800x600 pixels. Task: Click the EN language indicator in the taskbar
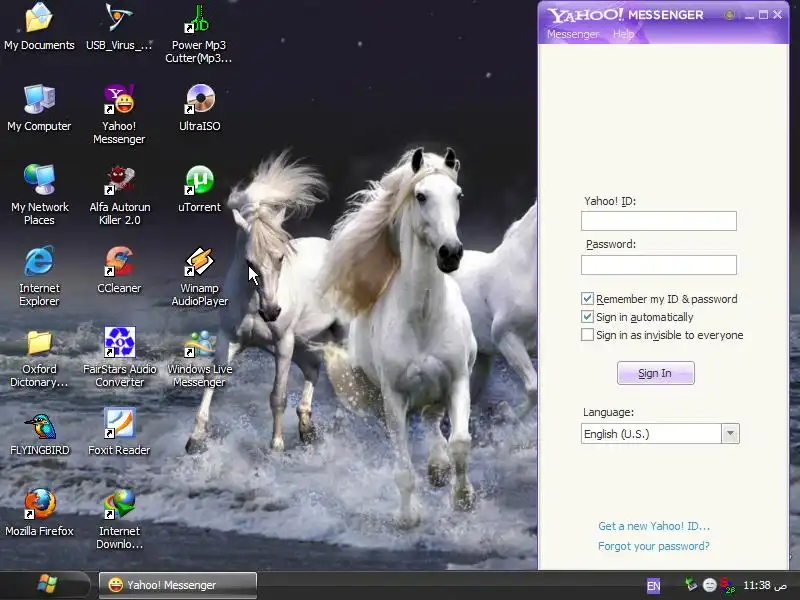tap(653, 586)
